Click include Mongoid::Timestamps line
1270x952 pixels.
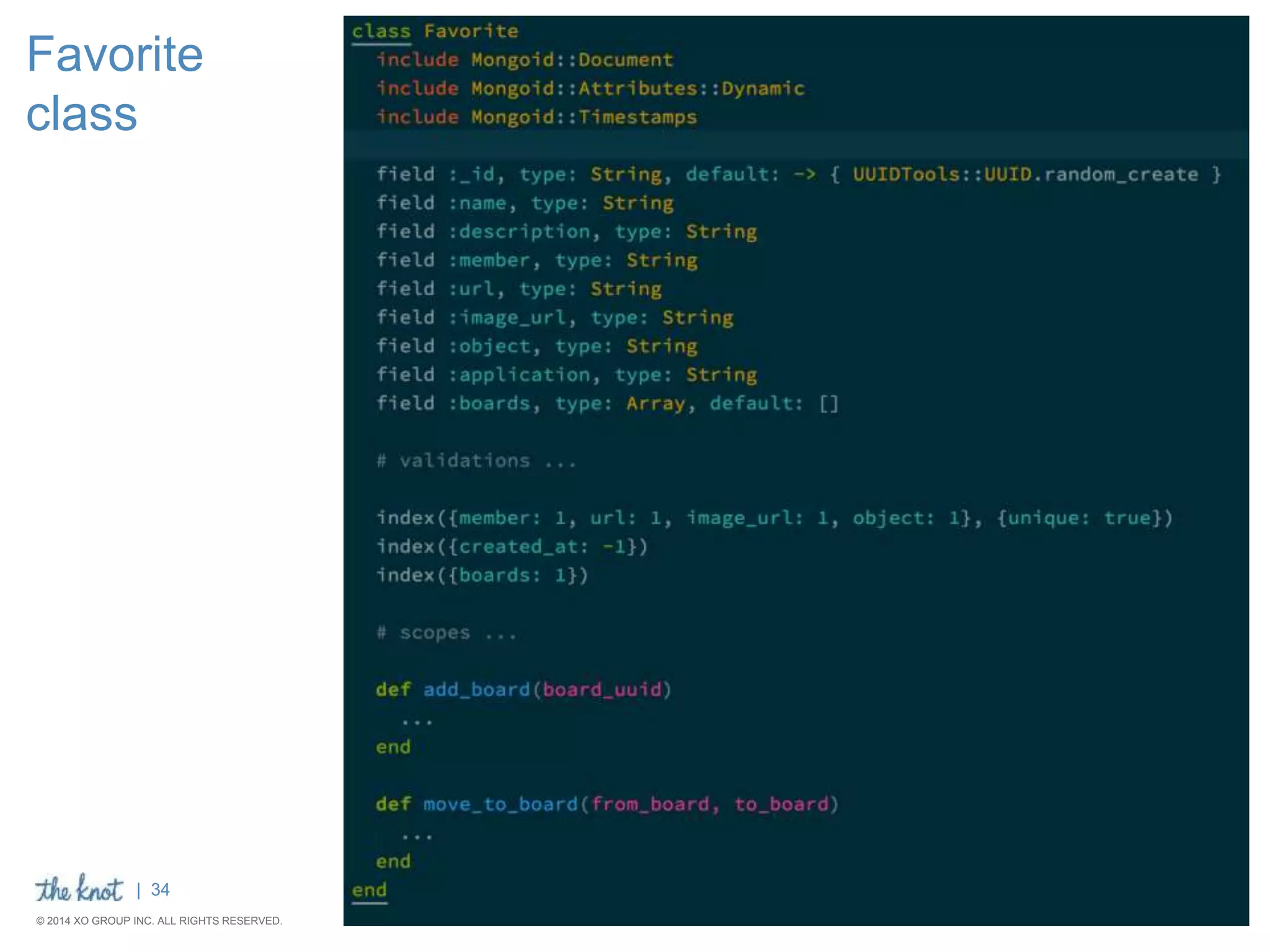(x=536, y=117)
